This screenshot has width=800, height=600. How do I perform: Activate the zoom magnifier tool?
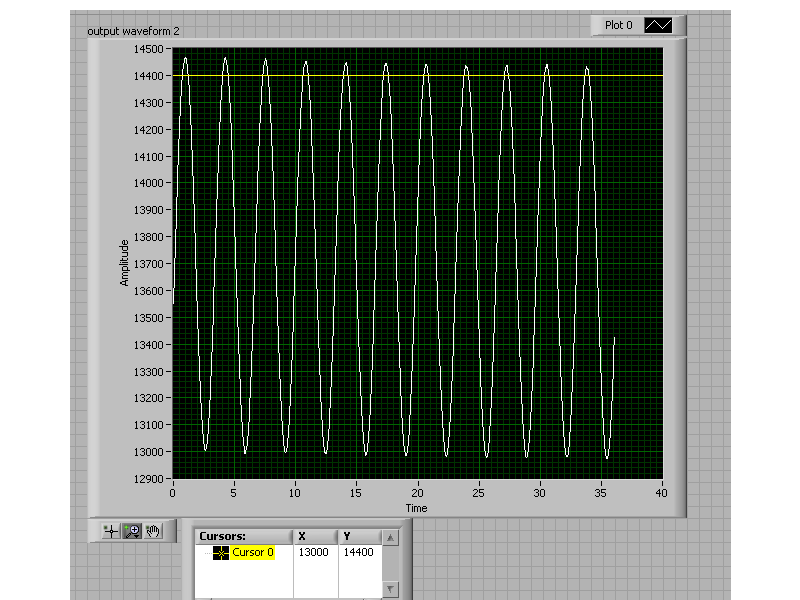click(x=132, y=531)
